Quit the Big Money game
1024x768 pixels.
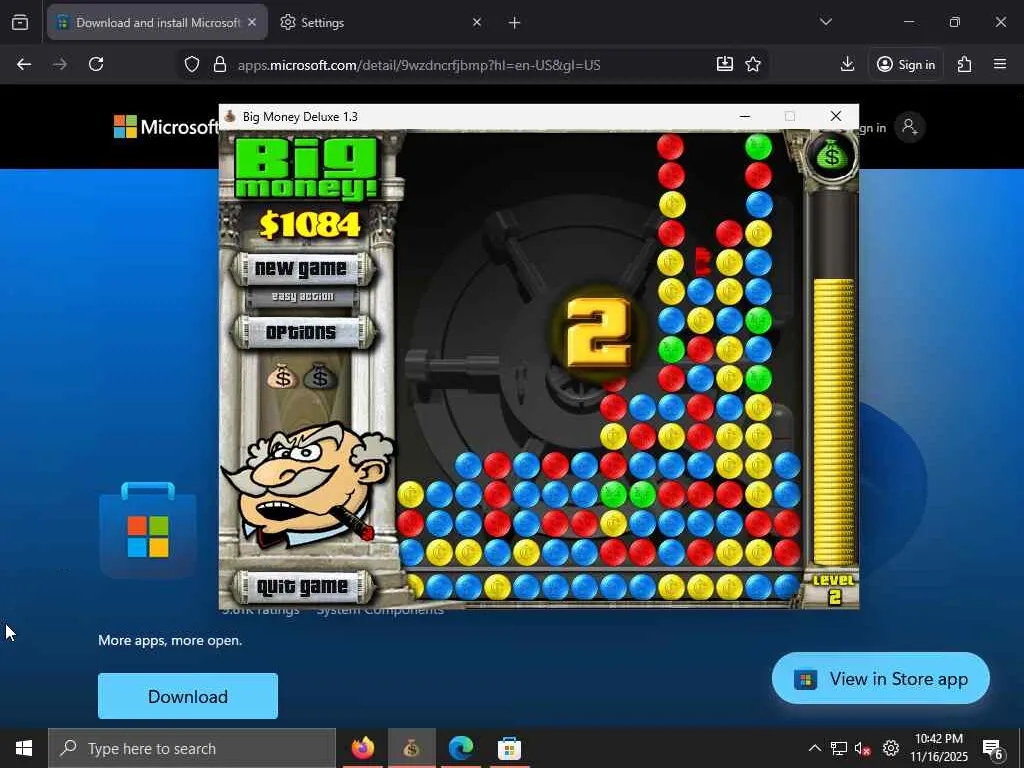click(301, 586)
